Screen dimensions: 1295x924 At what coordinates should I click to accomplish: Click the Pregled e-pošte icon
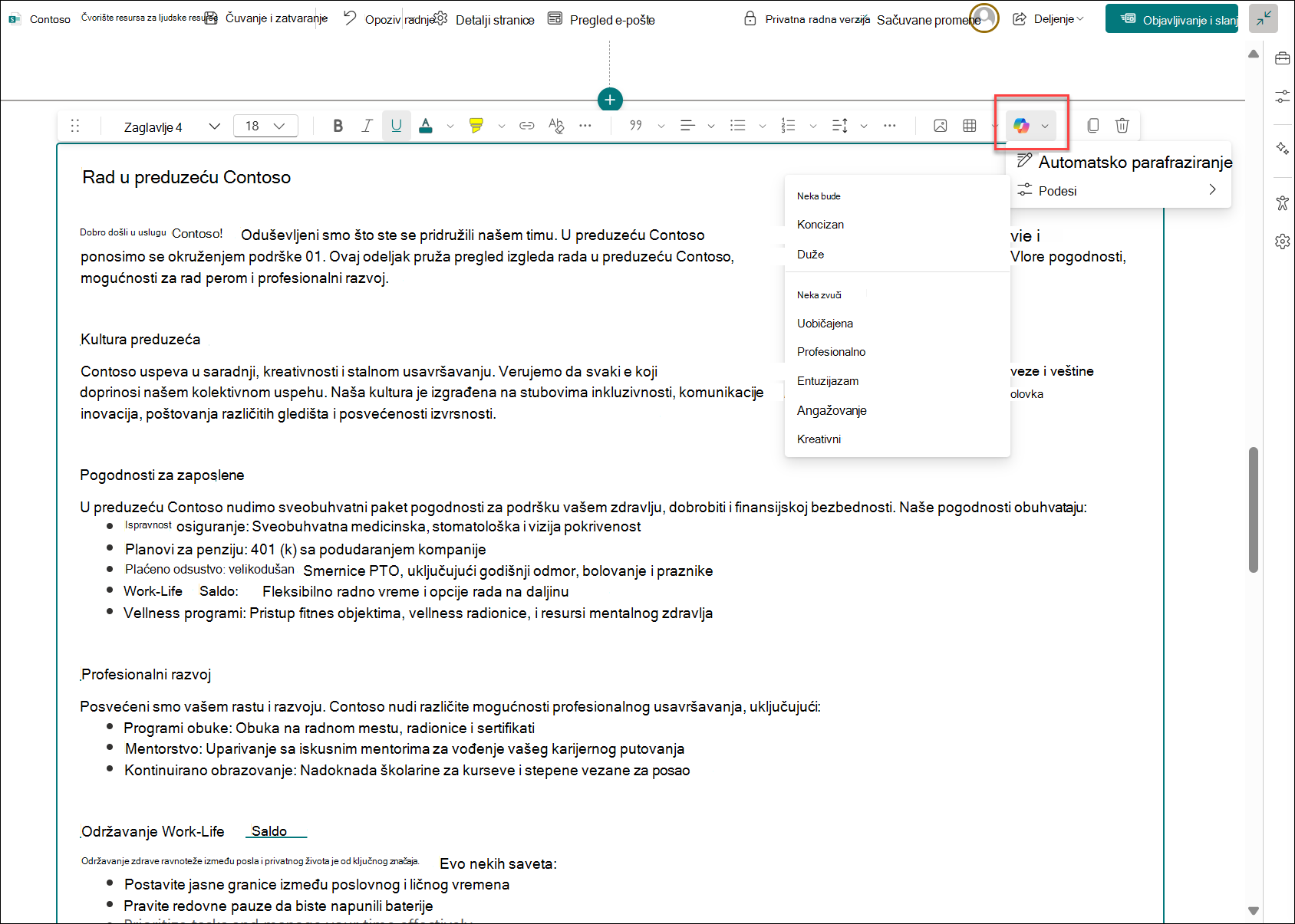[555, 18]
